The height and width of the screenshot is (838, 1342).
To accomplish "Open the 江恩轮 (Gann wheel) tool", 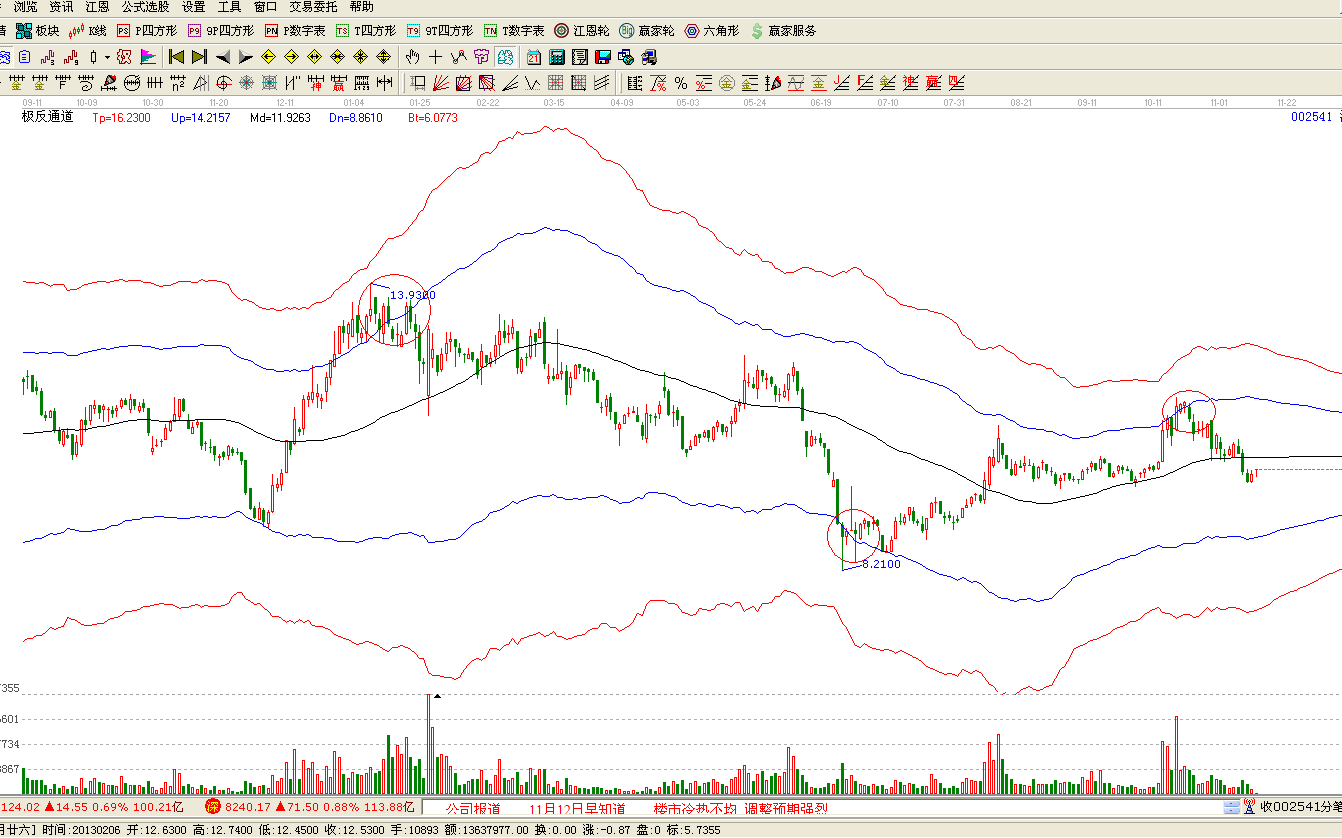I will [x=581, y=31].
